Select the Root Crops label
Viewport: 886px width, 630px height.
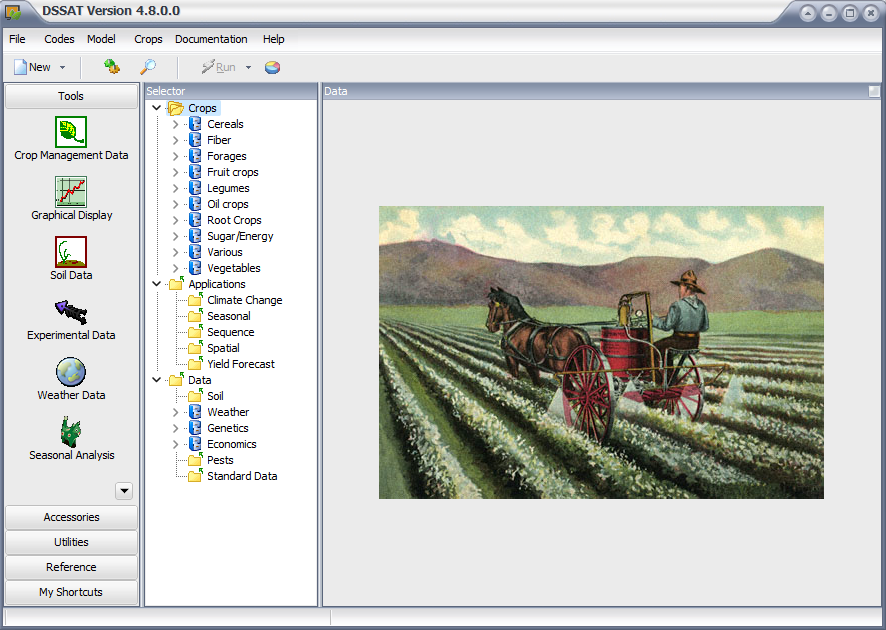pyautogui.click(x=234, y=220)
